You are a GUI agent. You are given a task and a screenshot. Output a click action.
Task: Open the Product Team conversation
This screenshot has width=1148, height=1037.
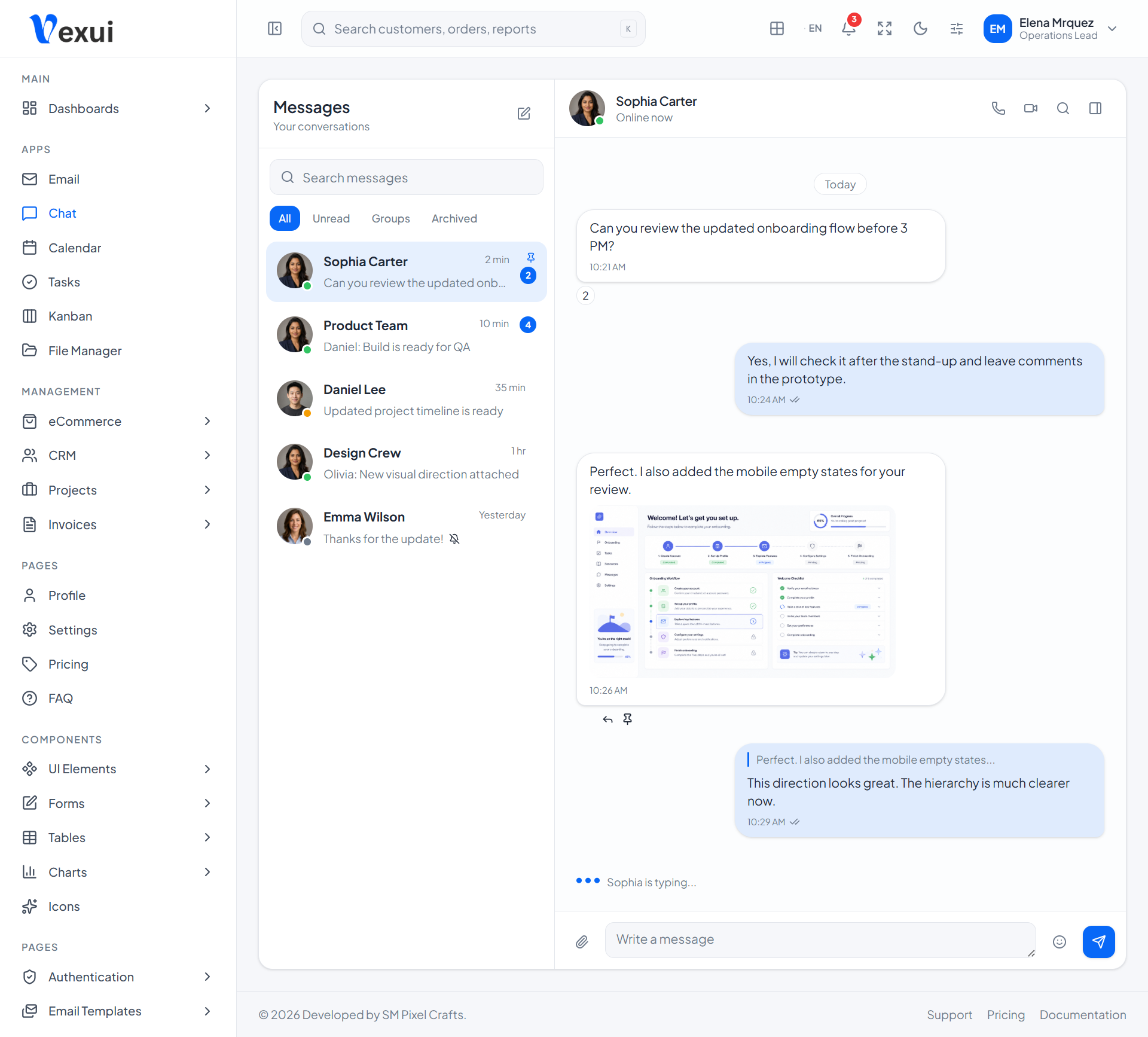coord(407,335)
